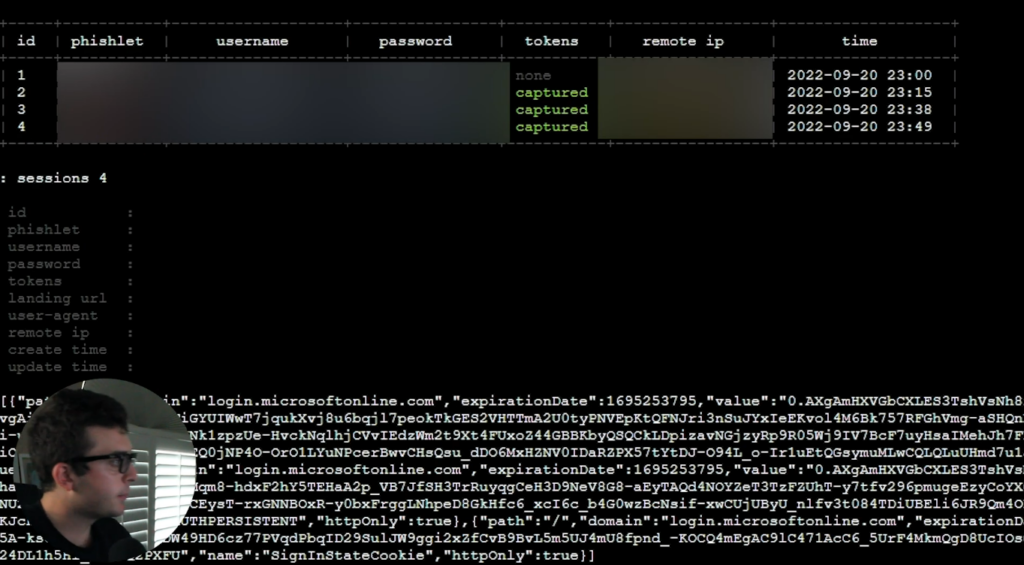Select the "none" token status in row 1

pyautogui.click(x=533, y=76)
